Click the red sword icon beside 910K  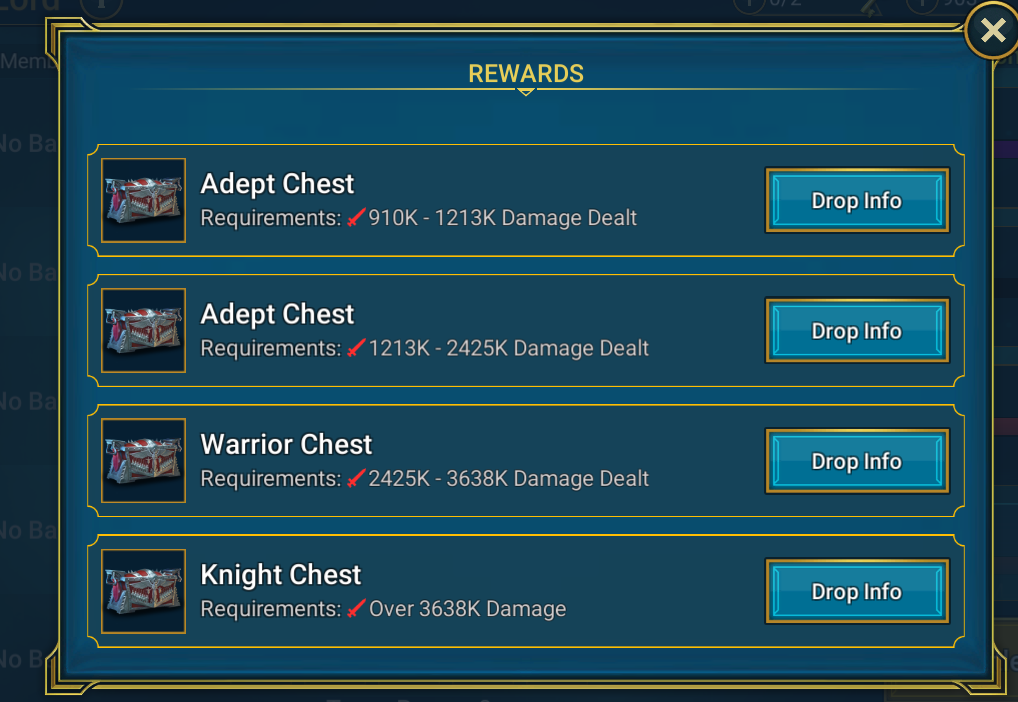(356, 218)
